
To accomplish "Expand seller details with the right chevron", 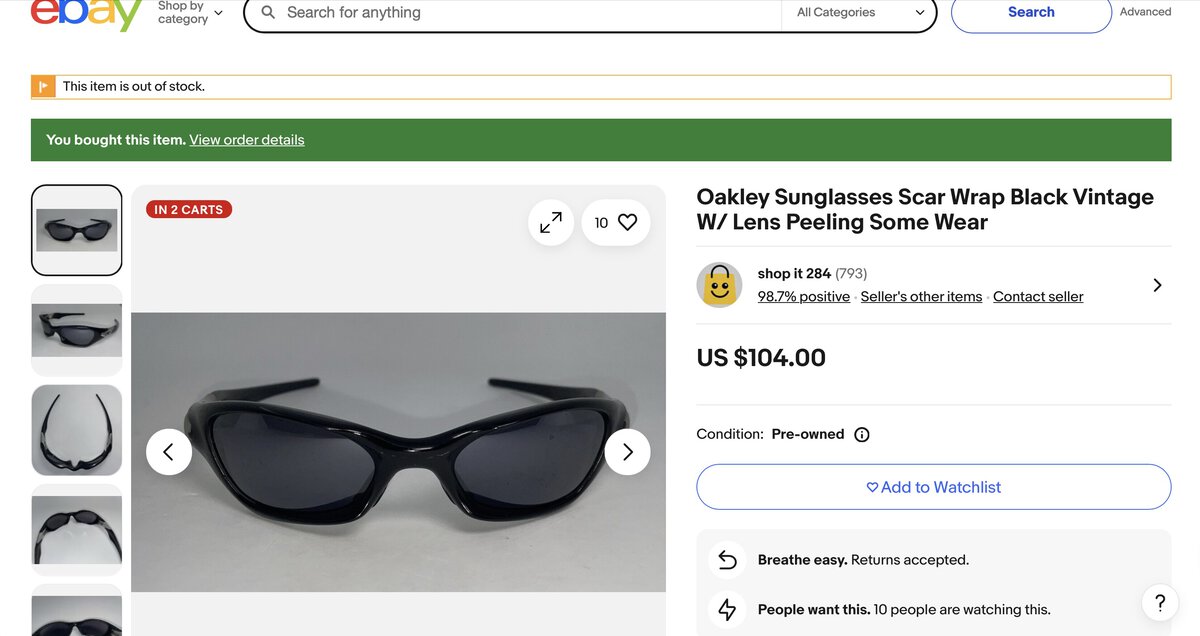I will pyautogui.click(x=1157, y=285).
